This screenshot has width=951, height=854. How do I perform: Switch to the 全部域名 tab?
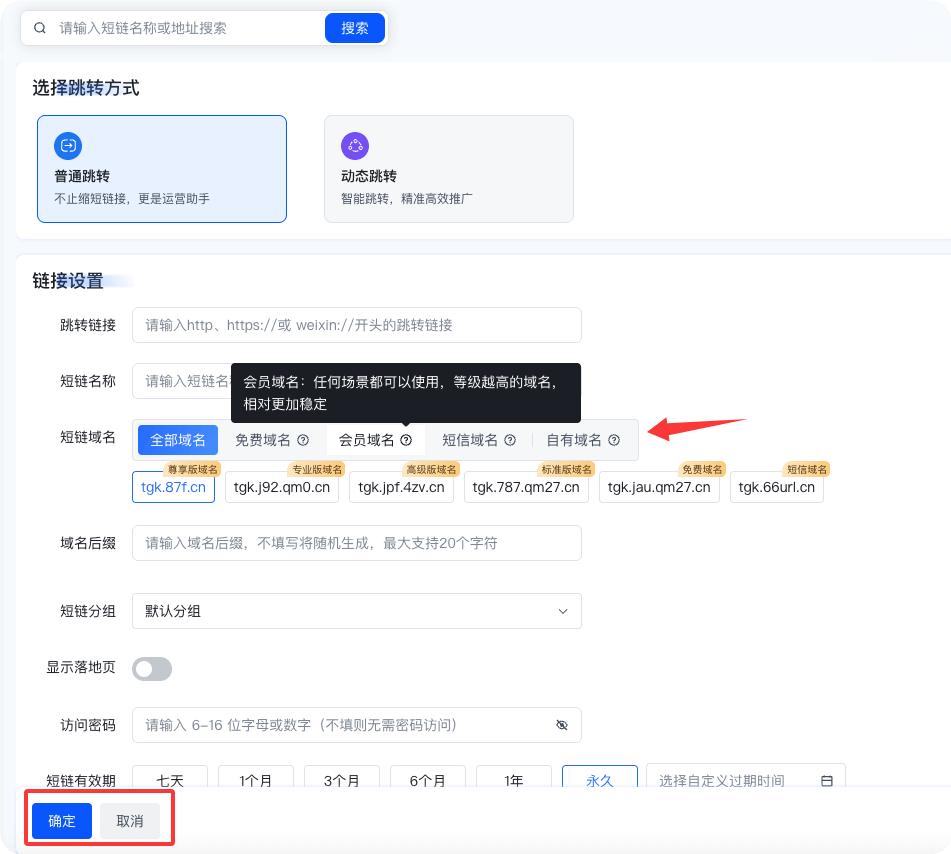tap(178, 440)
